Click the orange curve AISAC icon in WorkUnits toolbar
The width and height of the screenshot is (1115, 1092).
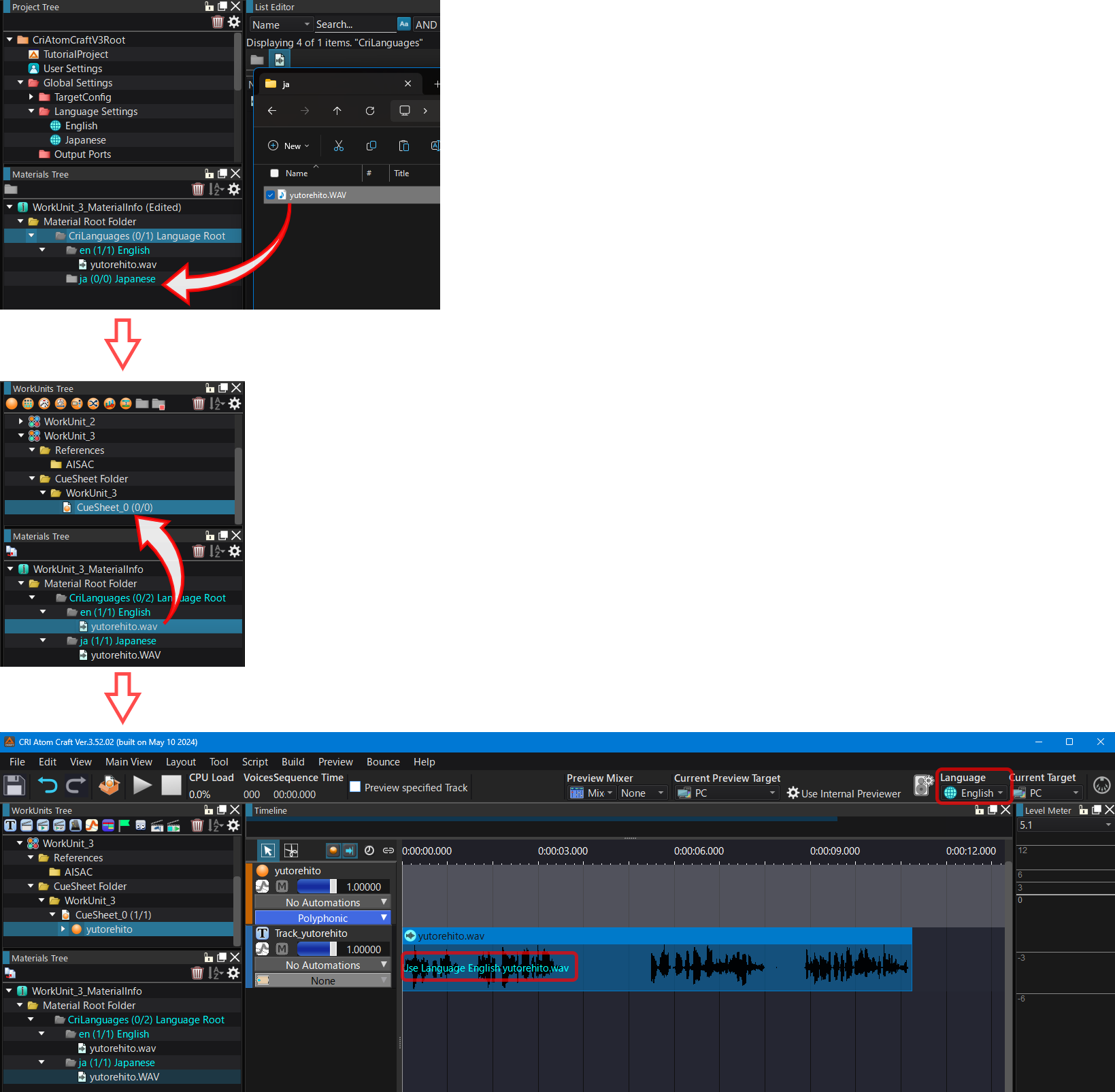[x=92, y=825]
